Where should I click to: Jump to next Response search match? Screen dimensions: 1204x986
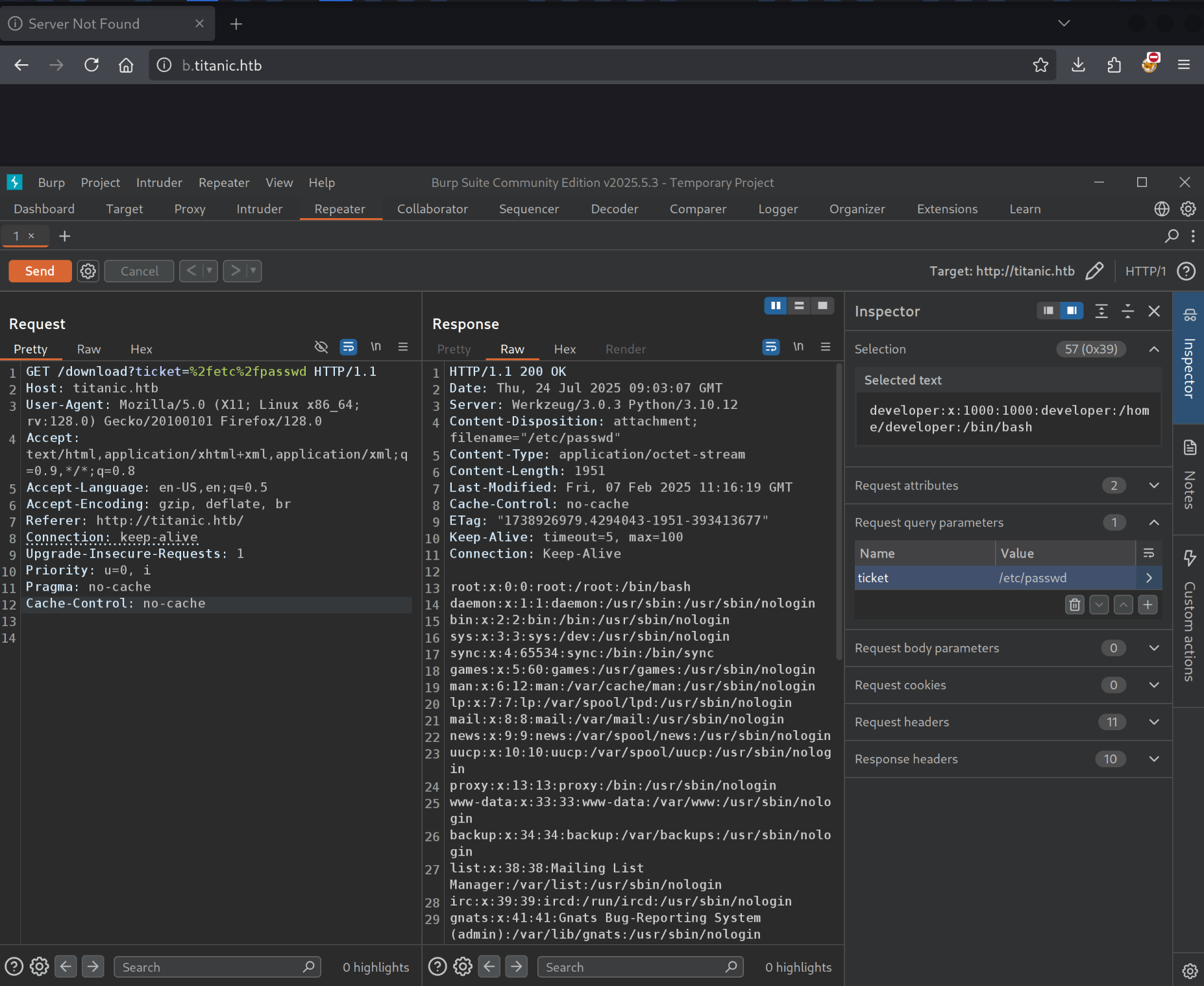pos(517,967)
